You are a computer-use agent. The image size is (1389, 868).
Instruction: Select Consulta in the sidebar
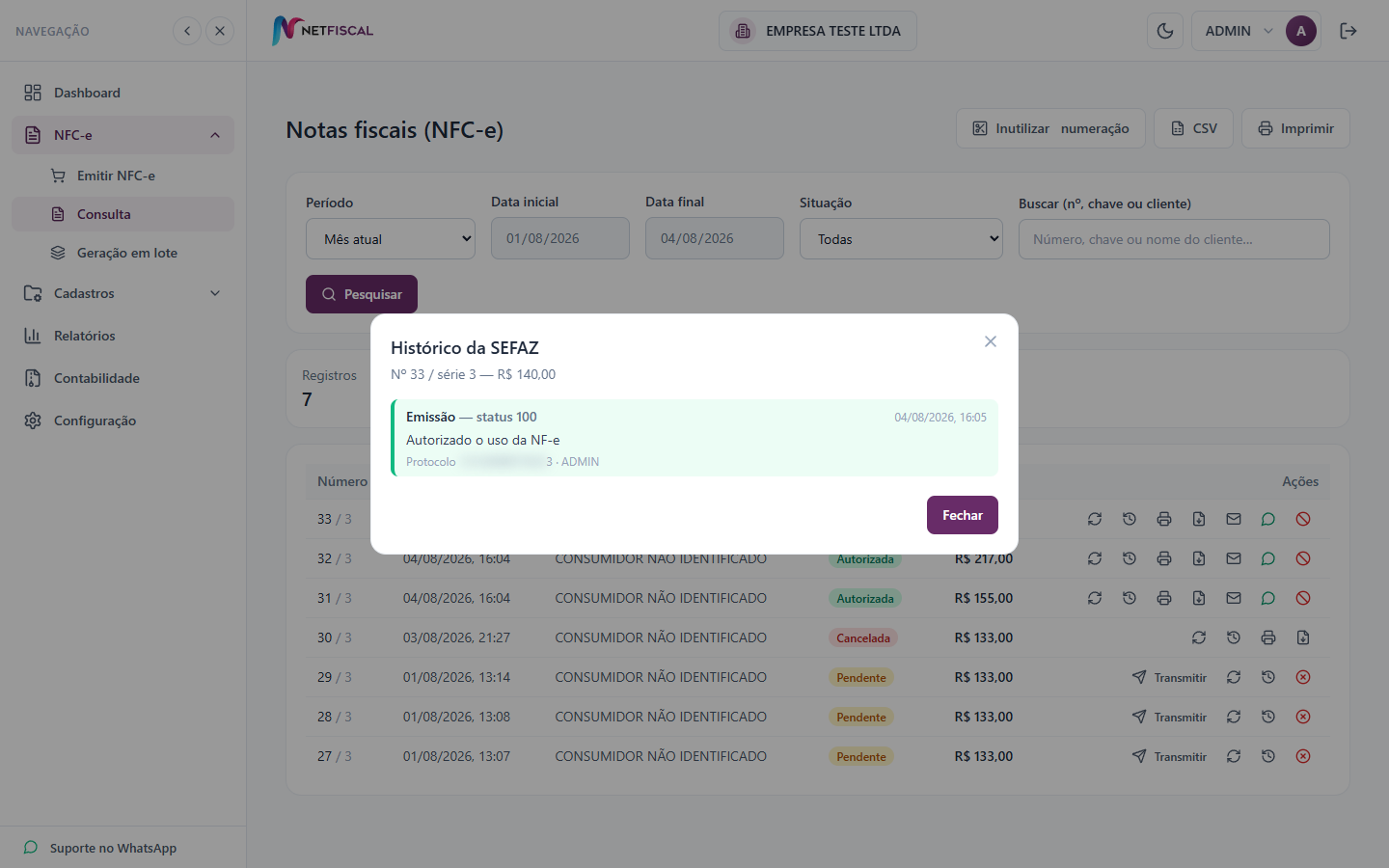123,214
